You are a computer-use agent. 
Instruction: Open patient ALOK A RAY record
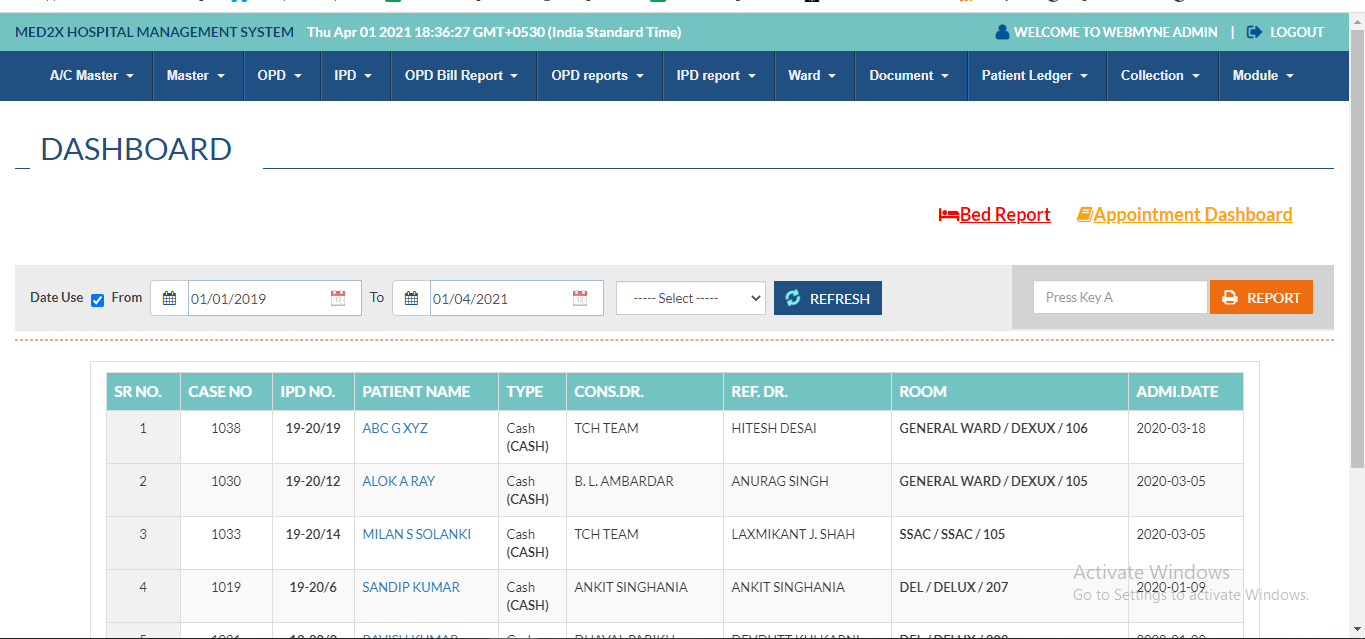[x=399, y=481]
